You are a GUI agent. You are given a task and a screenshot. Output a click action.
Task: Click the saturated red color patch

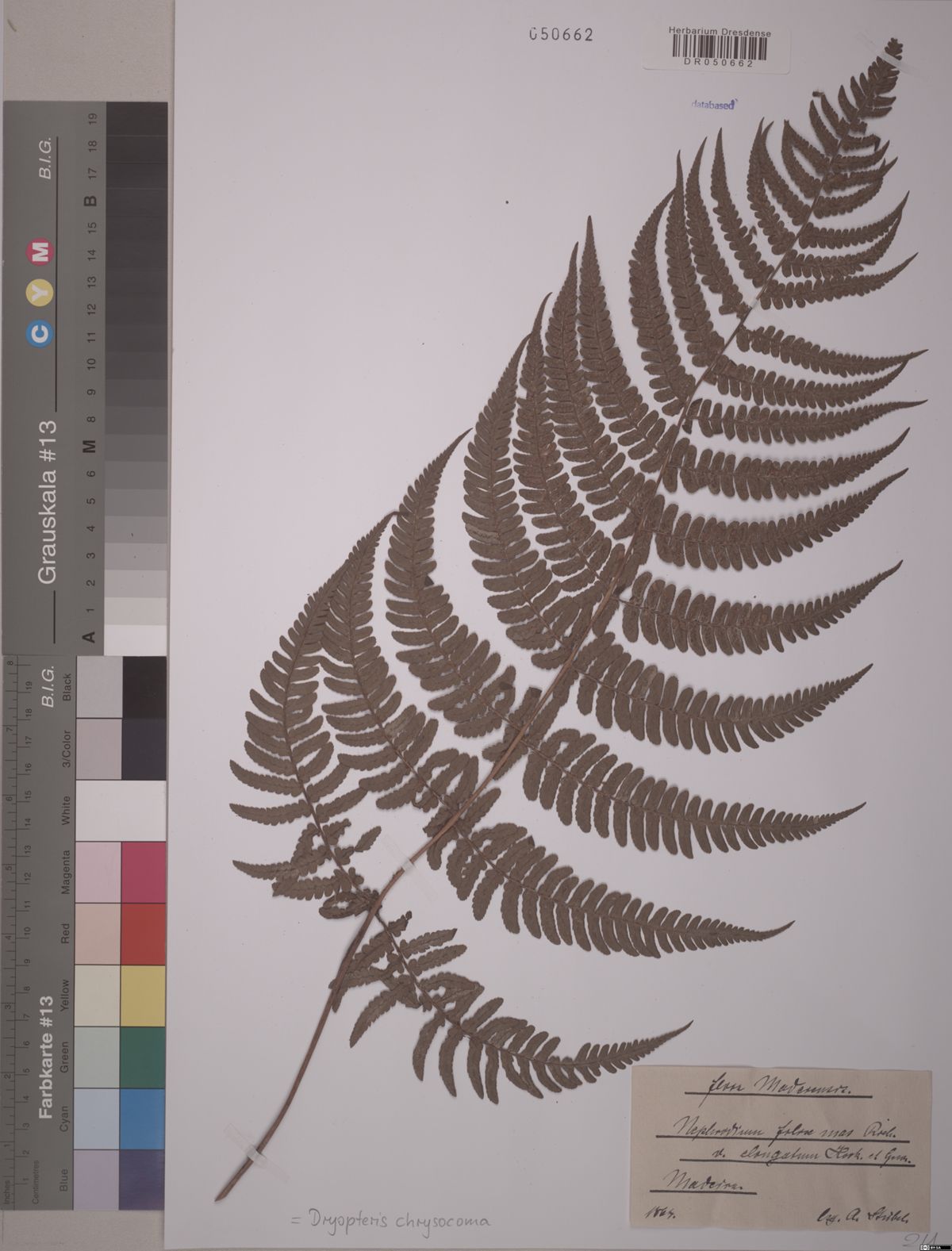(144, 934)
